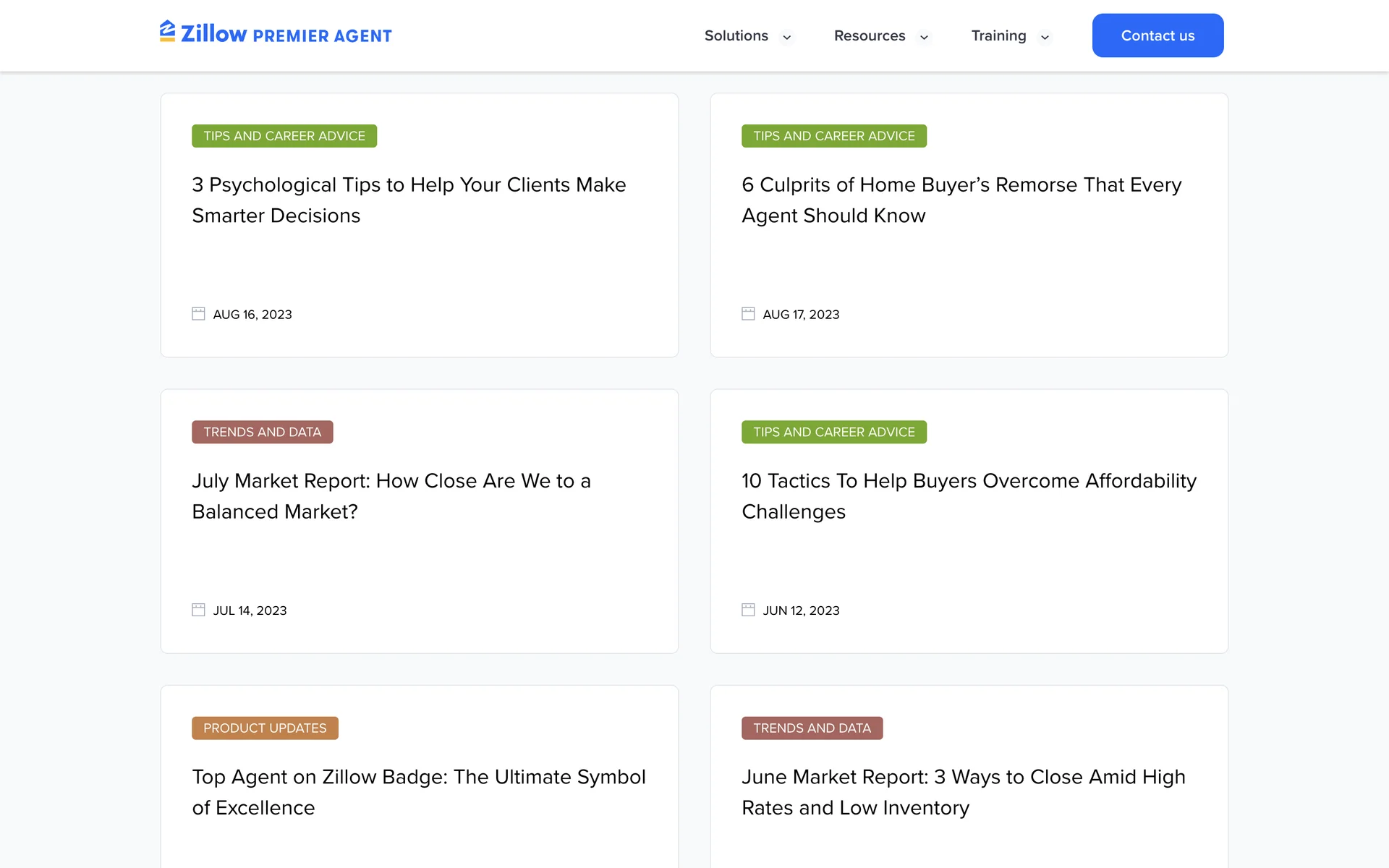Open the Solutions navigation item
This screenshot has height=868, width=1389.
coord(736,35)
